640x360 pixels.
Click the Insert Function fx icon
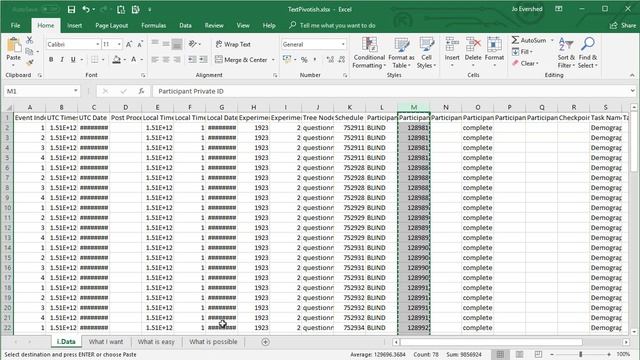(x=141, y=91)
